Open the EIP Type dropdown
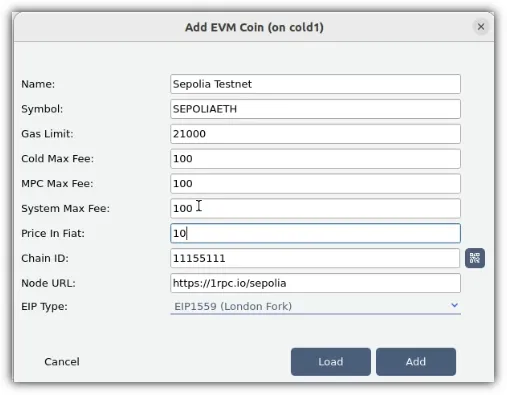This screenshot has height=395, width=507. (315, 306)
